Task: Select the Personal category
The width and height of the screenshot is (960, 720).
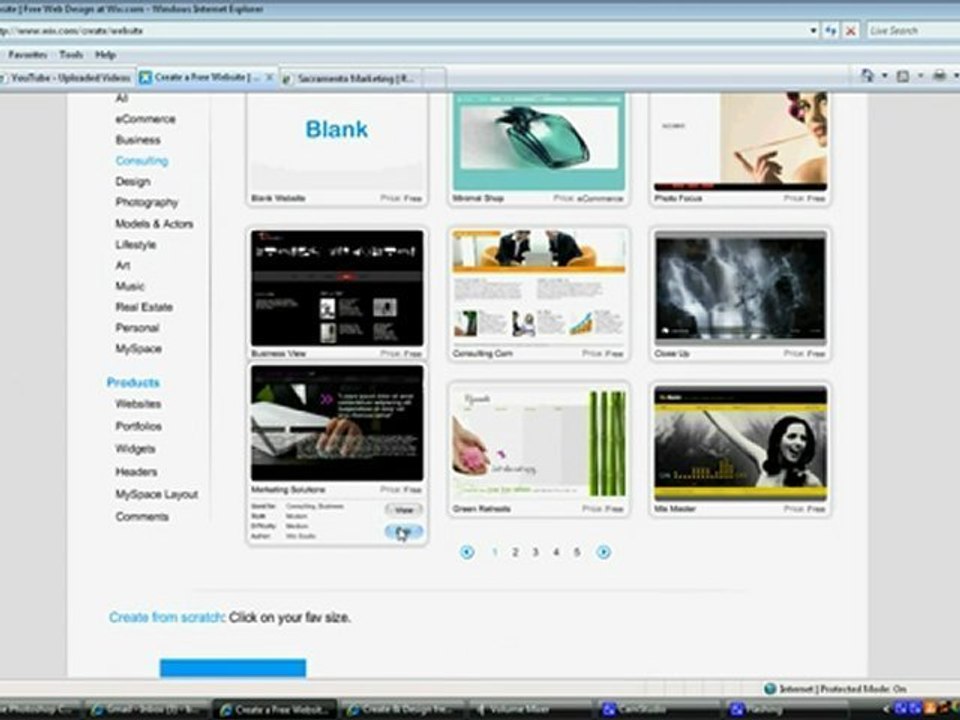Action: point(137,328)
